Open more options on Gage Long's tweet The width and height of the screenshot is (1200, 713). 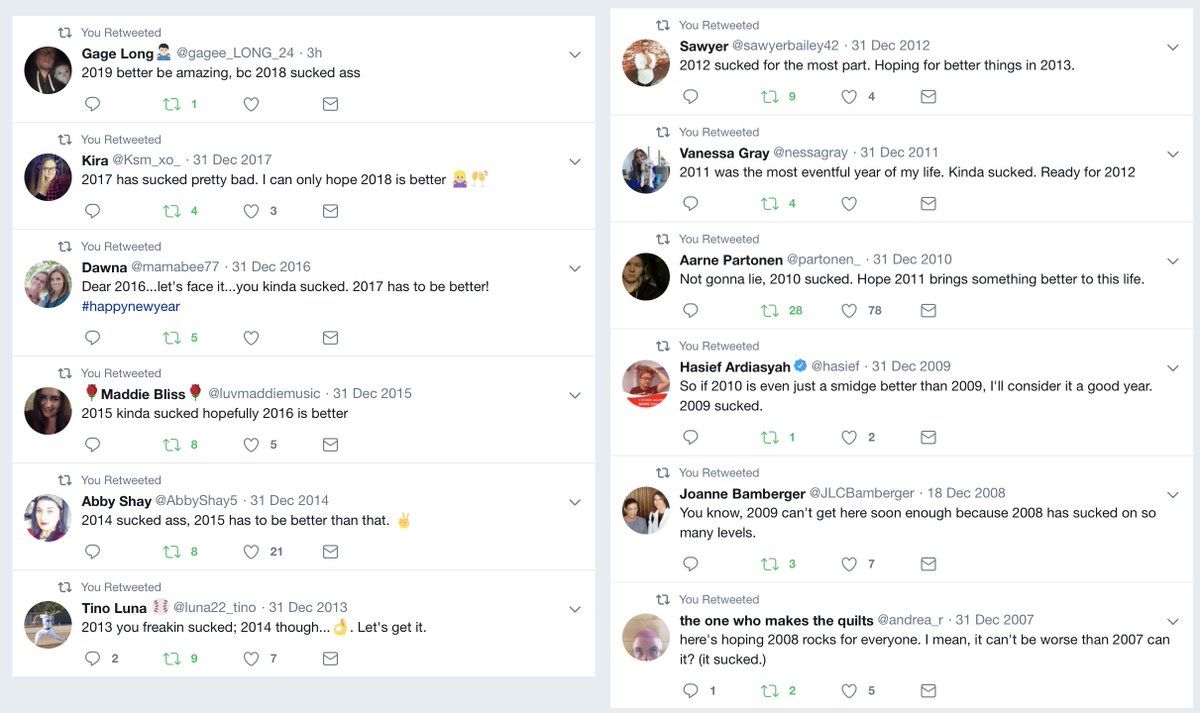pyautogui.click(x=575, y=54)
